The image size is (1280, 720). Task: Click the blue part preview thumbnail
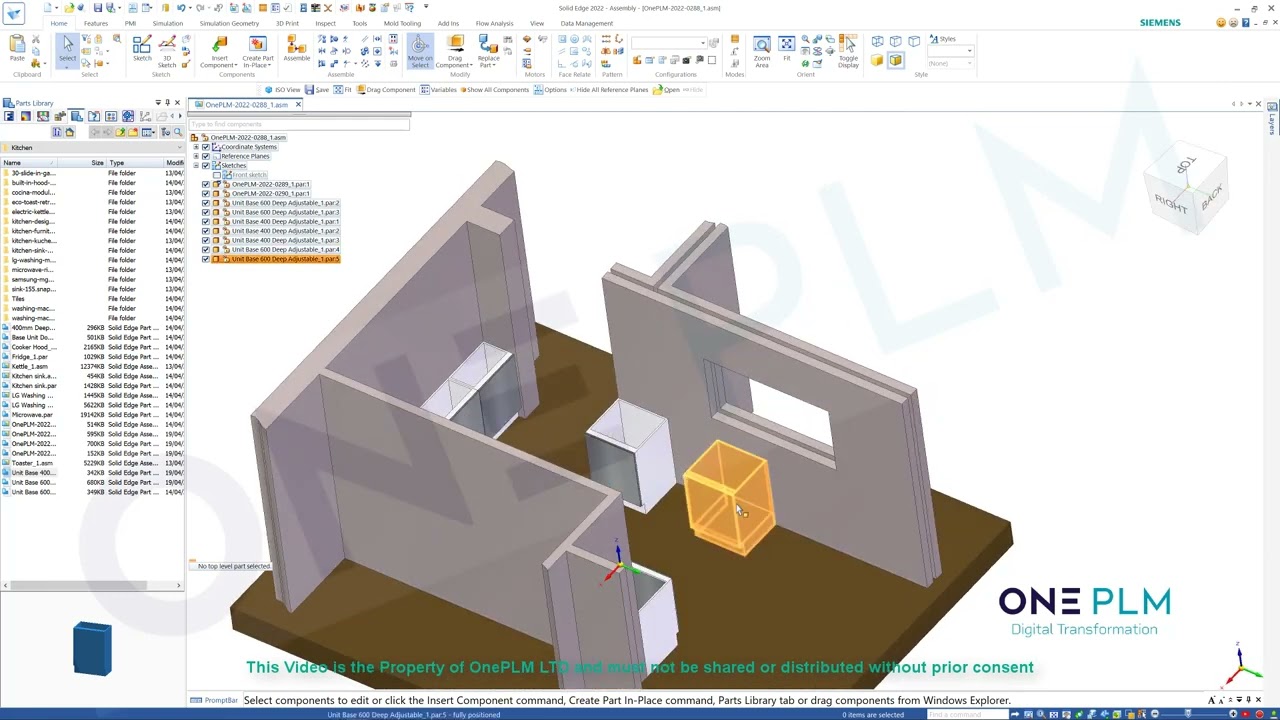click(x=92, y=648)
